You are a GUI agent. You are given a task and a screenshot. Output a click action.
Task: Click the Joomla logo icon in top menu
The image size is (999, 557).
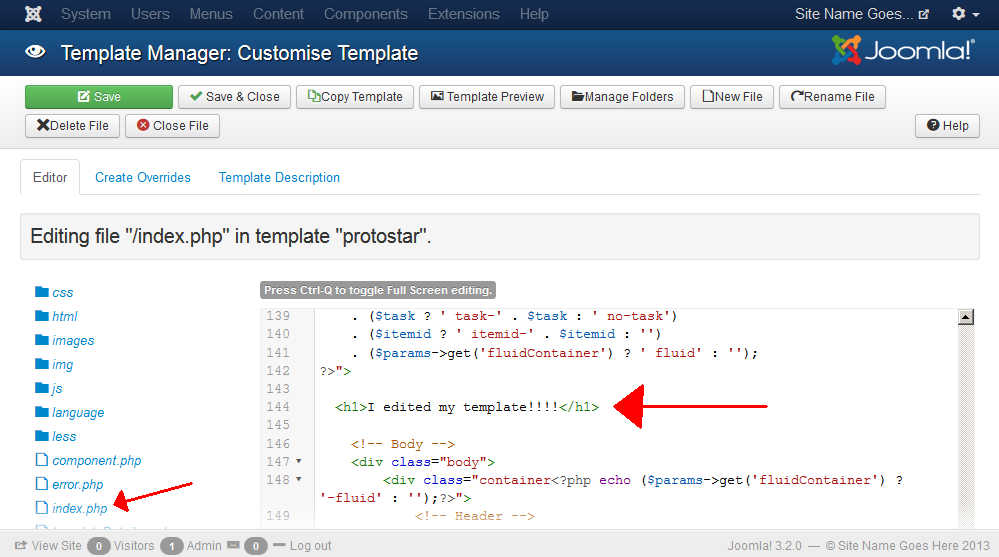tap(33, 14)
